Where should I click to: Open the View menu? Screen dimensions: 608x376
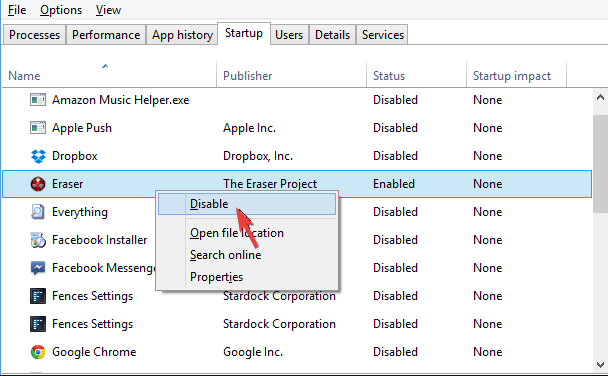click(x=108, y=10)
